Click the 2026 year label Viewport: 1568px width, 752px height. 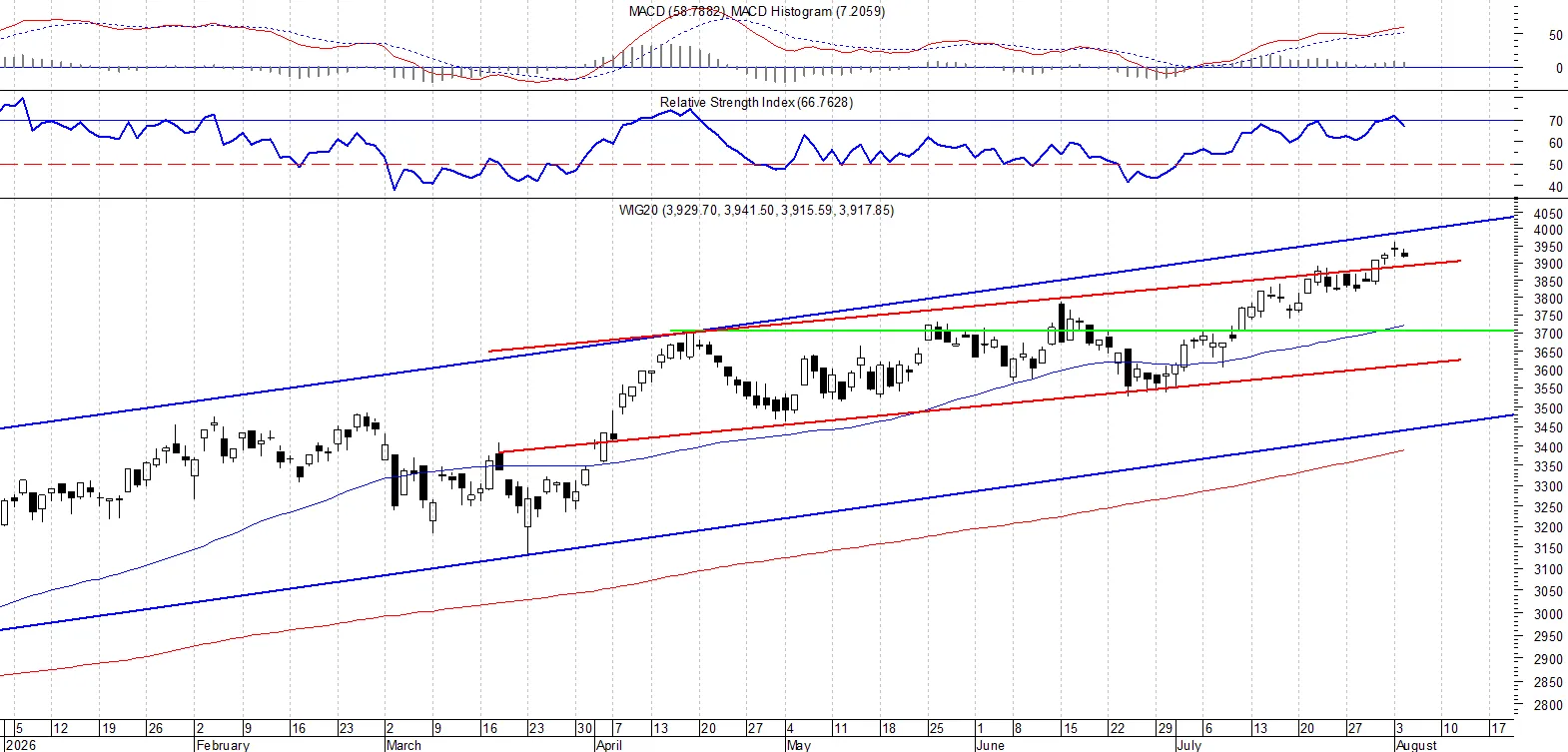[20, 745]
